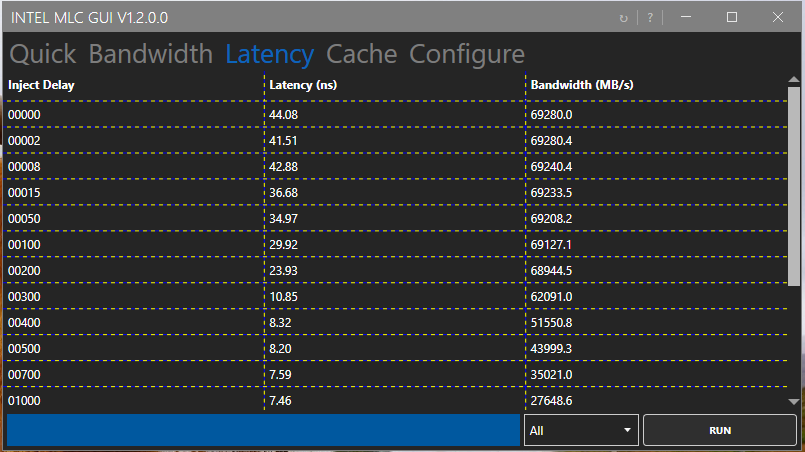Select inject delay 00200 cell
This screenshot has width=805, height=452.
pyautogui.click(x=24, y=271)
